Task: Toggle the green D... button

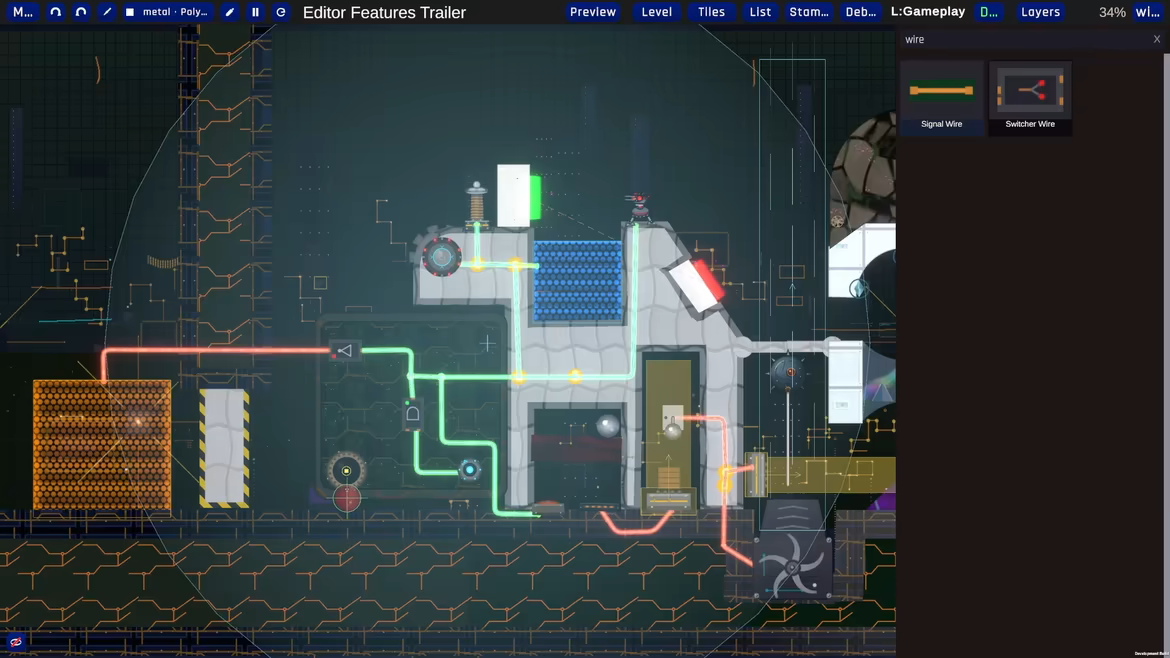Action: click(x=989, y=12)
